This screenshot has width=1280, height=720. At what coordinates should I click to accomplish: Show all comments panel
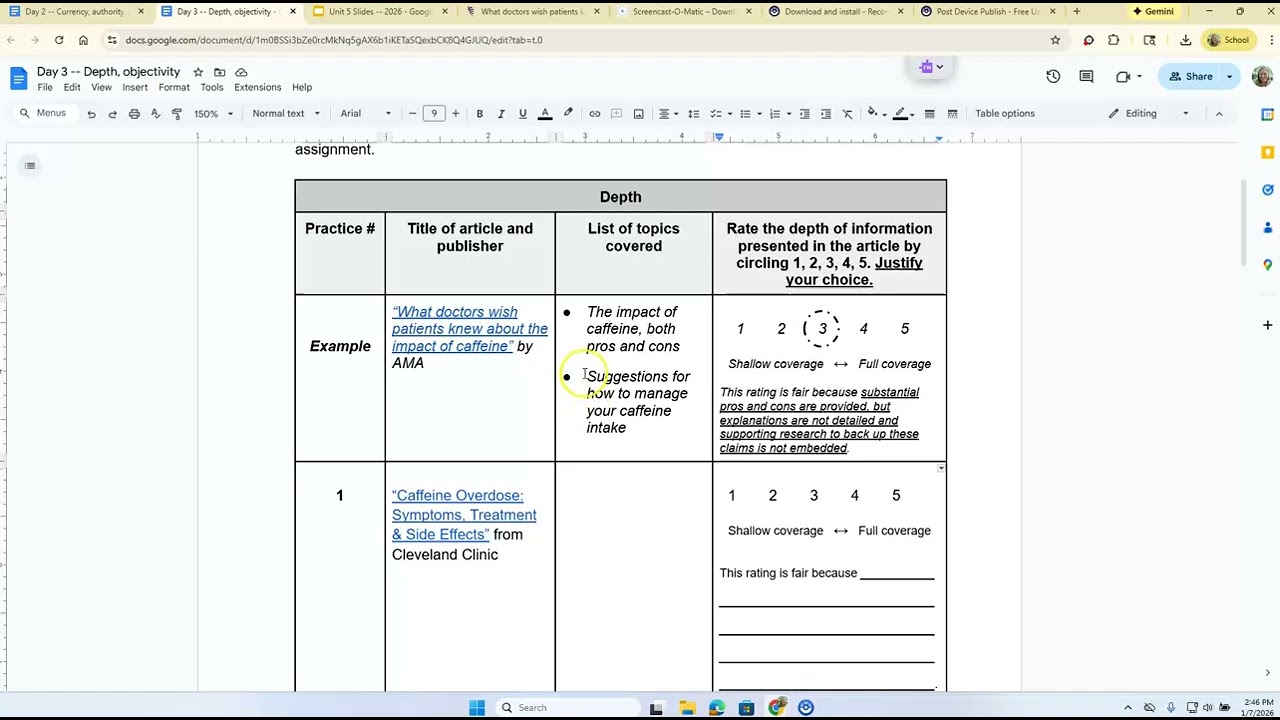1086,77
